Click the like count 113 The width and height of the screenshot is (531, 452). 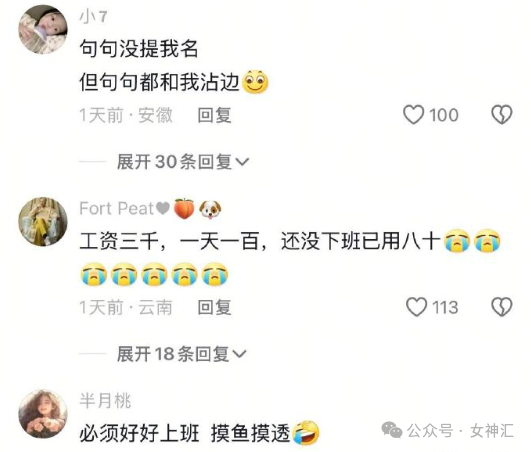tap(445, 307)
